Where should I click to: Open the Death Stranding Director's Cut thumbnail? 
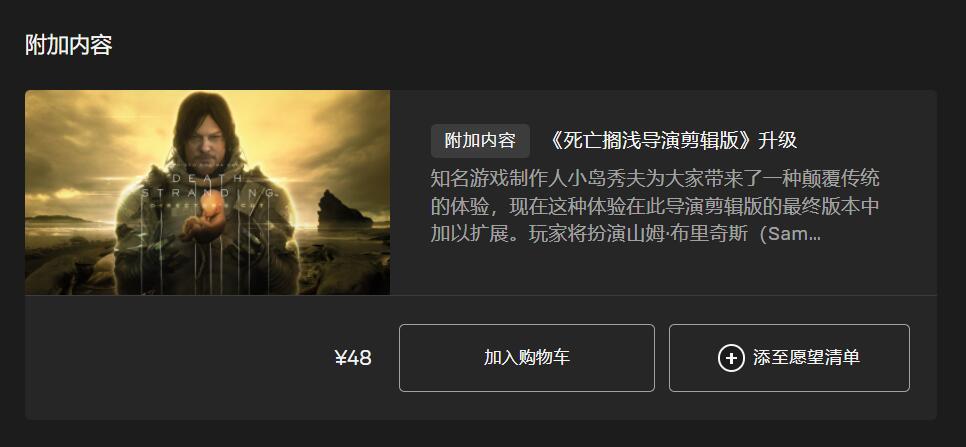point(208,192)
